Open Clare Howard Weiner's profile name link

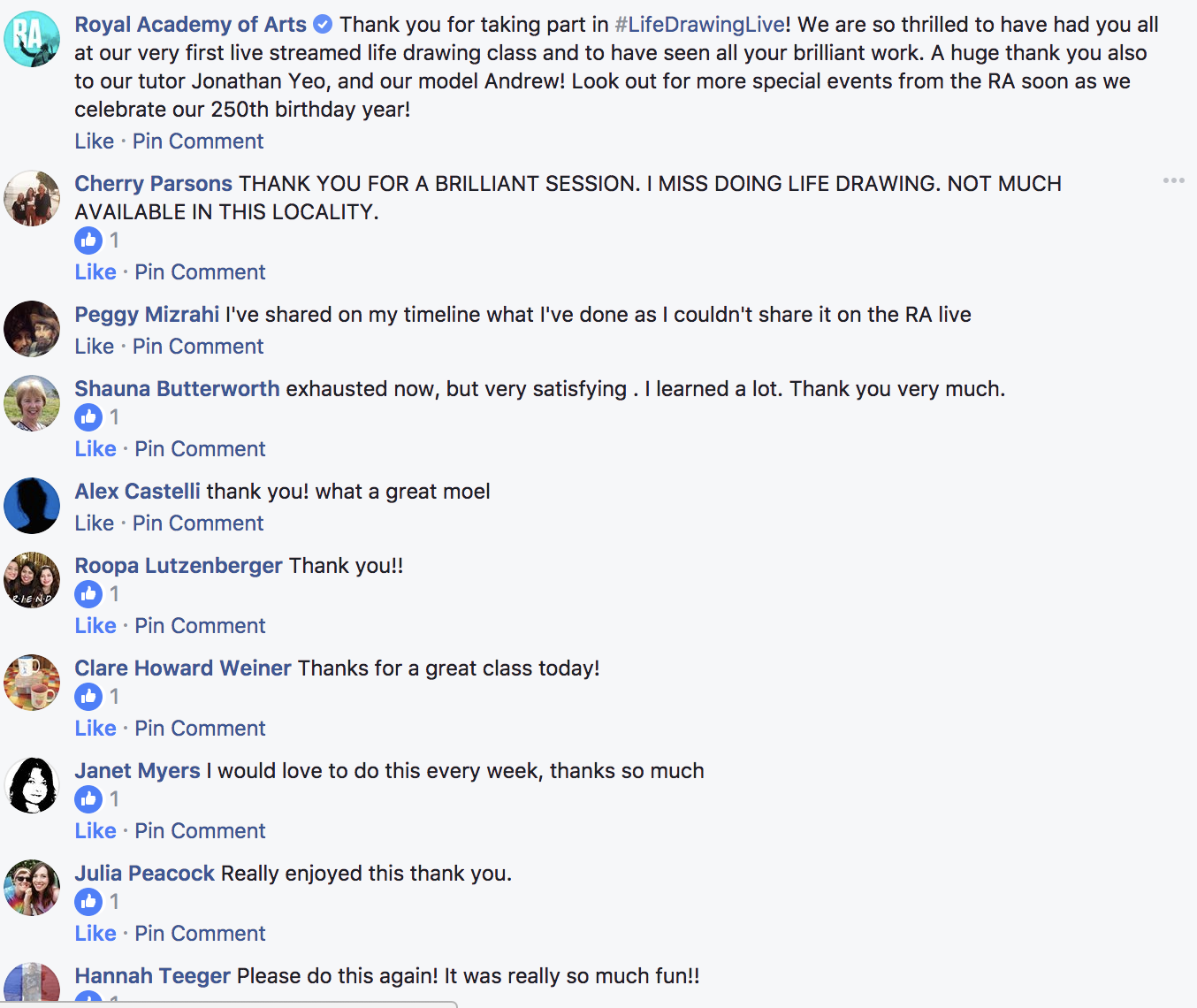click(x=183, y=668)
